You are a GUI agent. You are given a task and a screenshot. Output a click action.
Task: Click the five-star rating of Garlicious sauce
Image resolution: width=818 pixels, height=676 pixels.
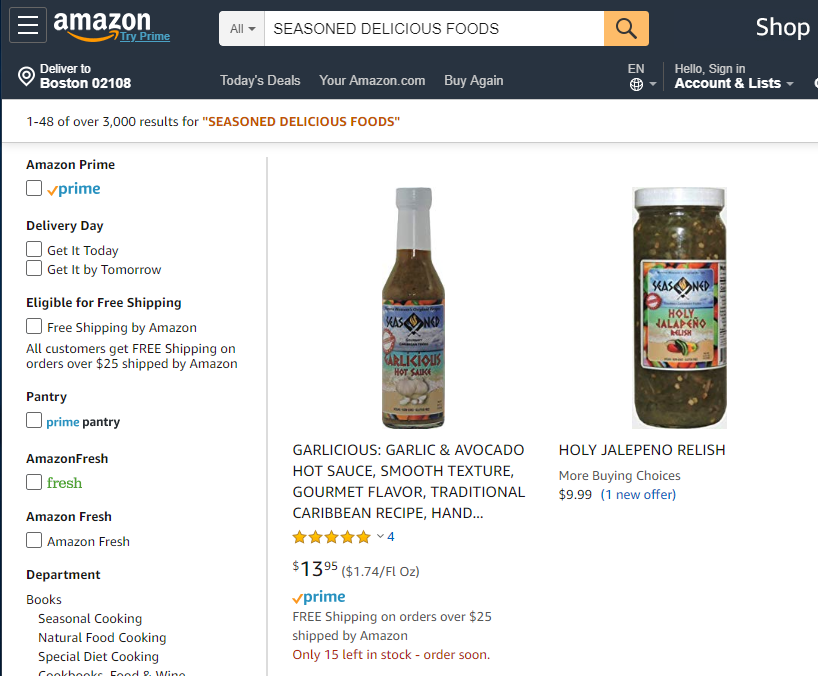click(x=331, y=537)
